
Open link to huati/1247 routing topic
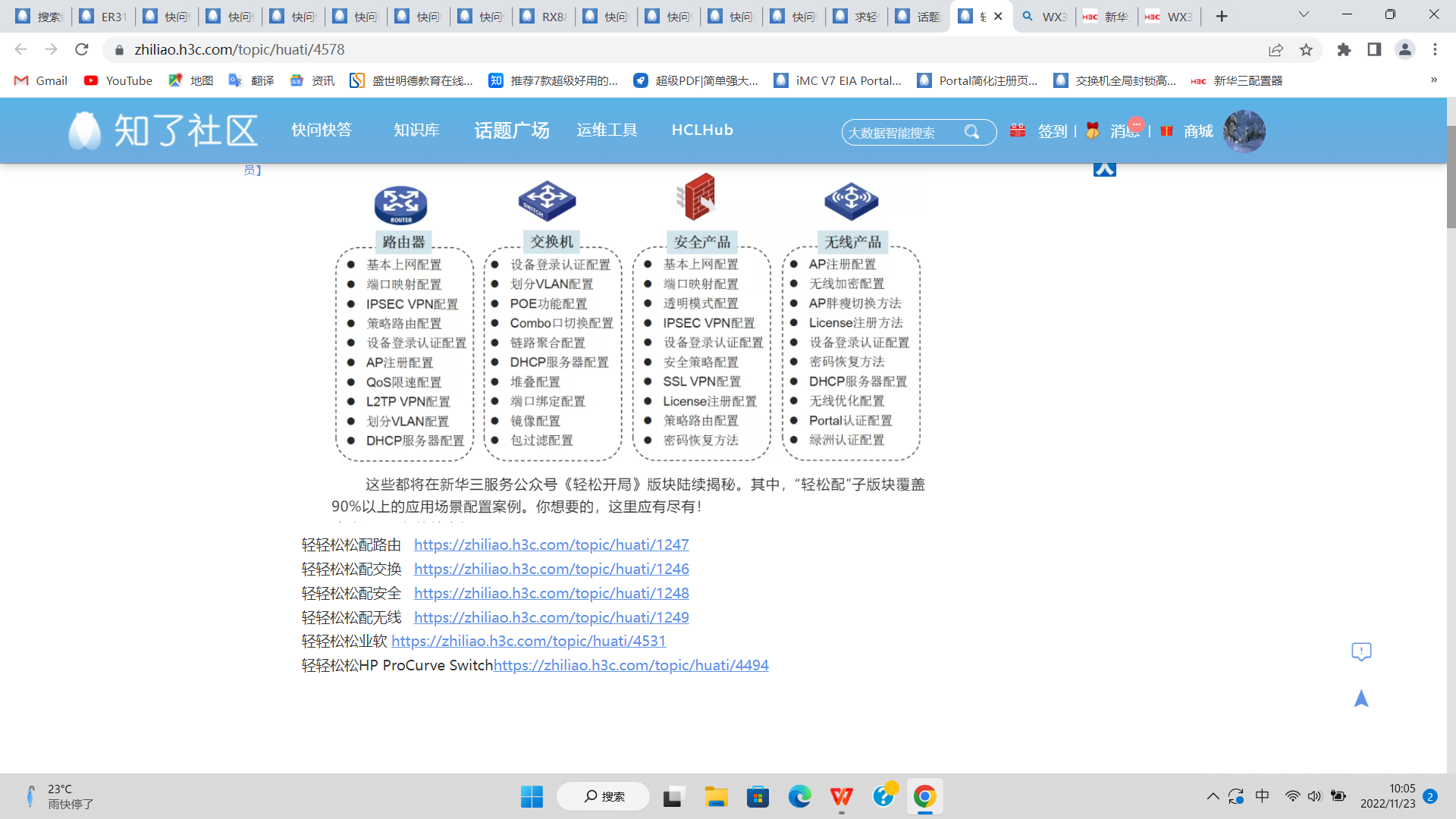[x=551, y=544]
